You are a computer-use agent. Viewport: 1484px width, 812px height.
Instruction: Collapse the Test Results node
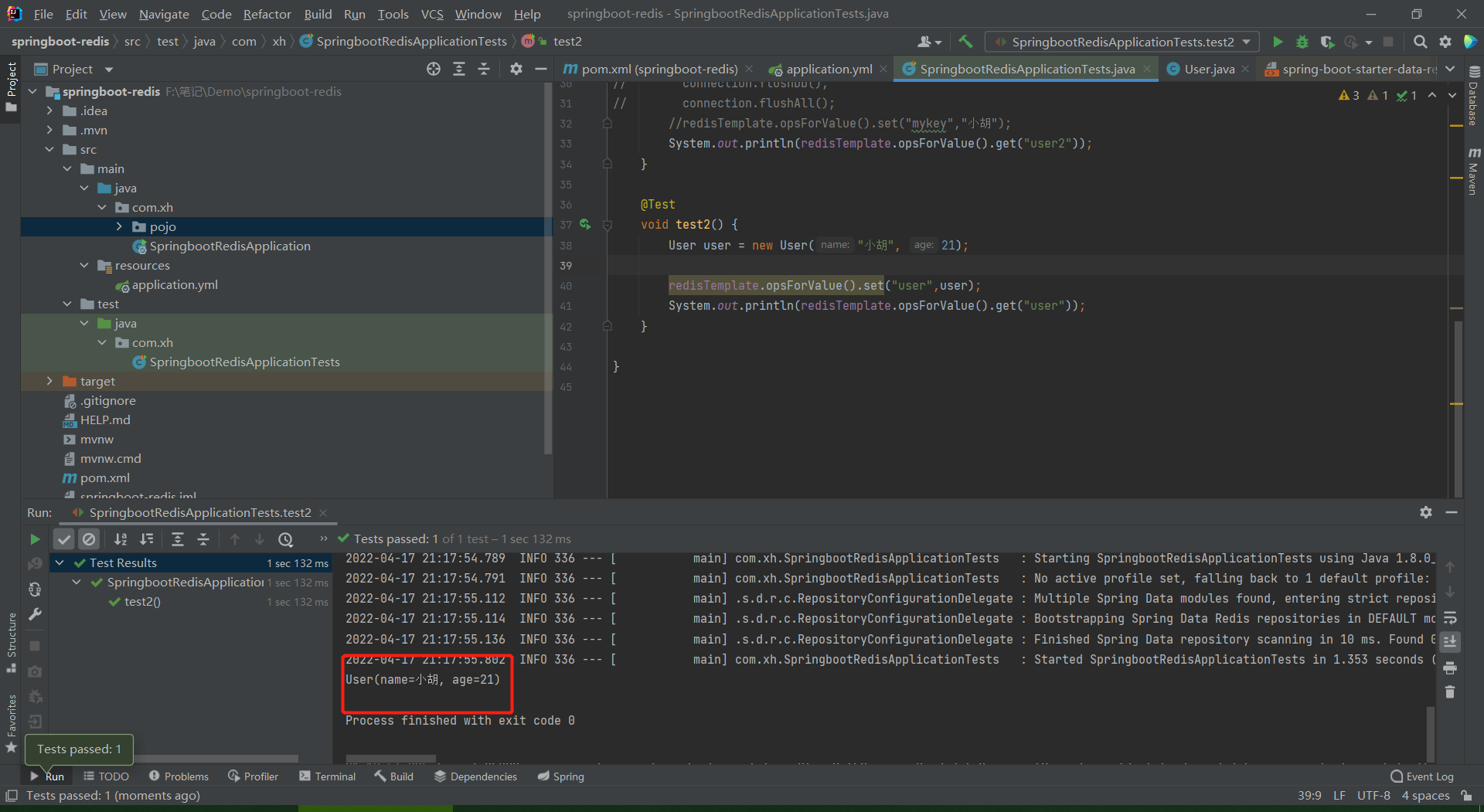60,562
